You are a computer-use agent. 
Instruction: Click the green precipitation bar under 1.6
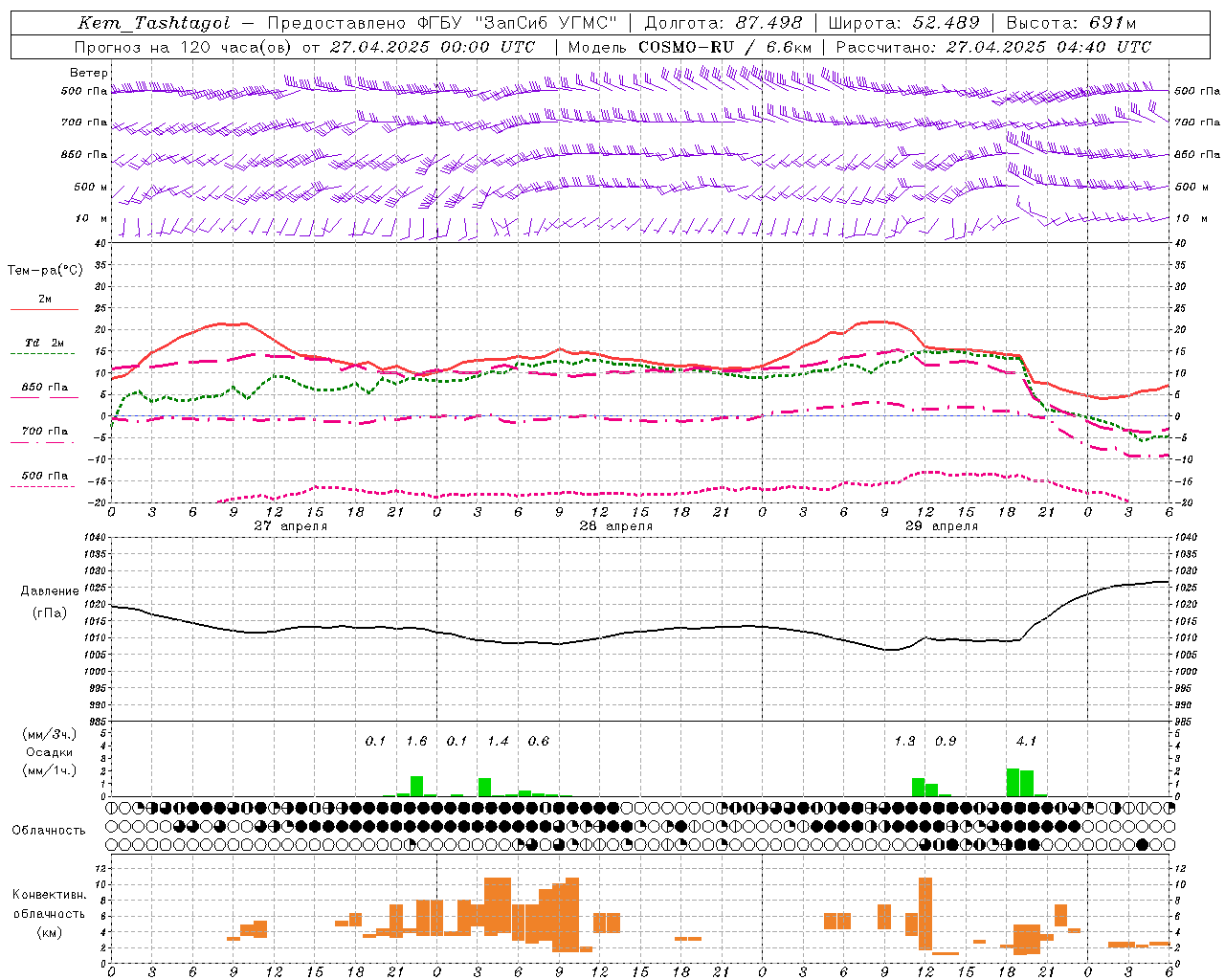(416, 786)
